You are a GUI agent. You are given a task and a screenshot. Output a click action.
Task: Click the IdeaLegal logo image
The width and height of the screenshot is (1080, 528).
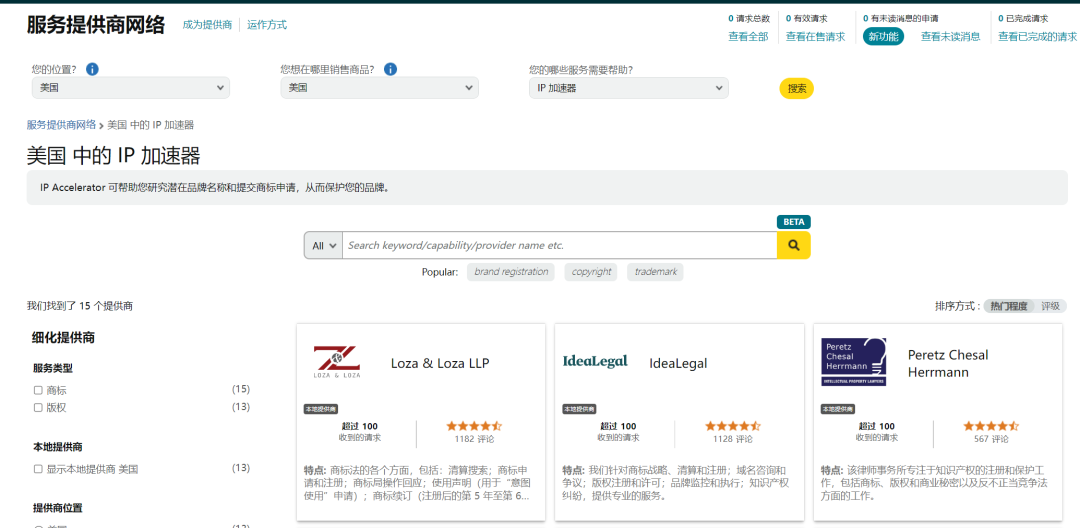(595, 361)
